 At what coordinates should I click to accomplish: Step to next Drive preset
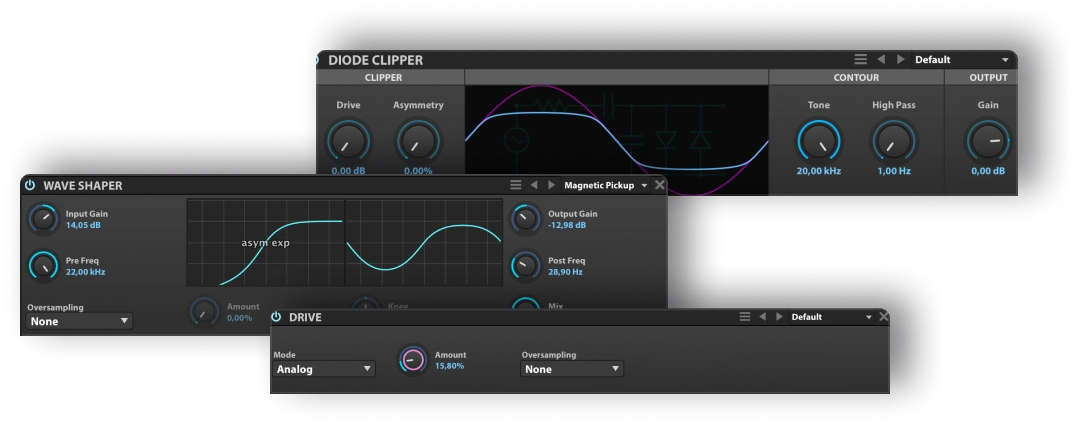[777, 317]
